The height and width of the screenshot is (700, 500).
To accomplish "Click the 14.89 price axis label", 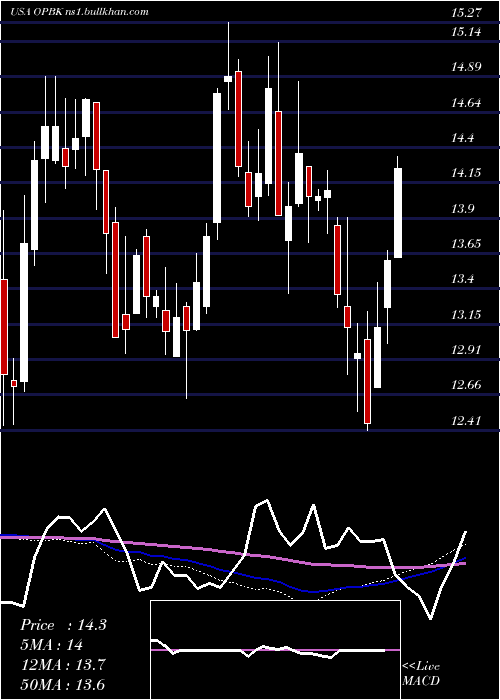I will [466, 67].
